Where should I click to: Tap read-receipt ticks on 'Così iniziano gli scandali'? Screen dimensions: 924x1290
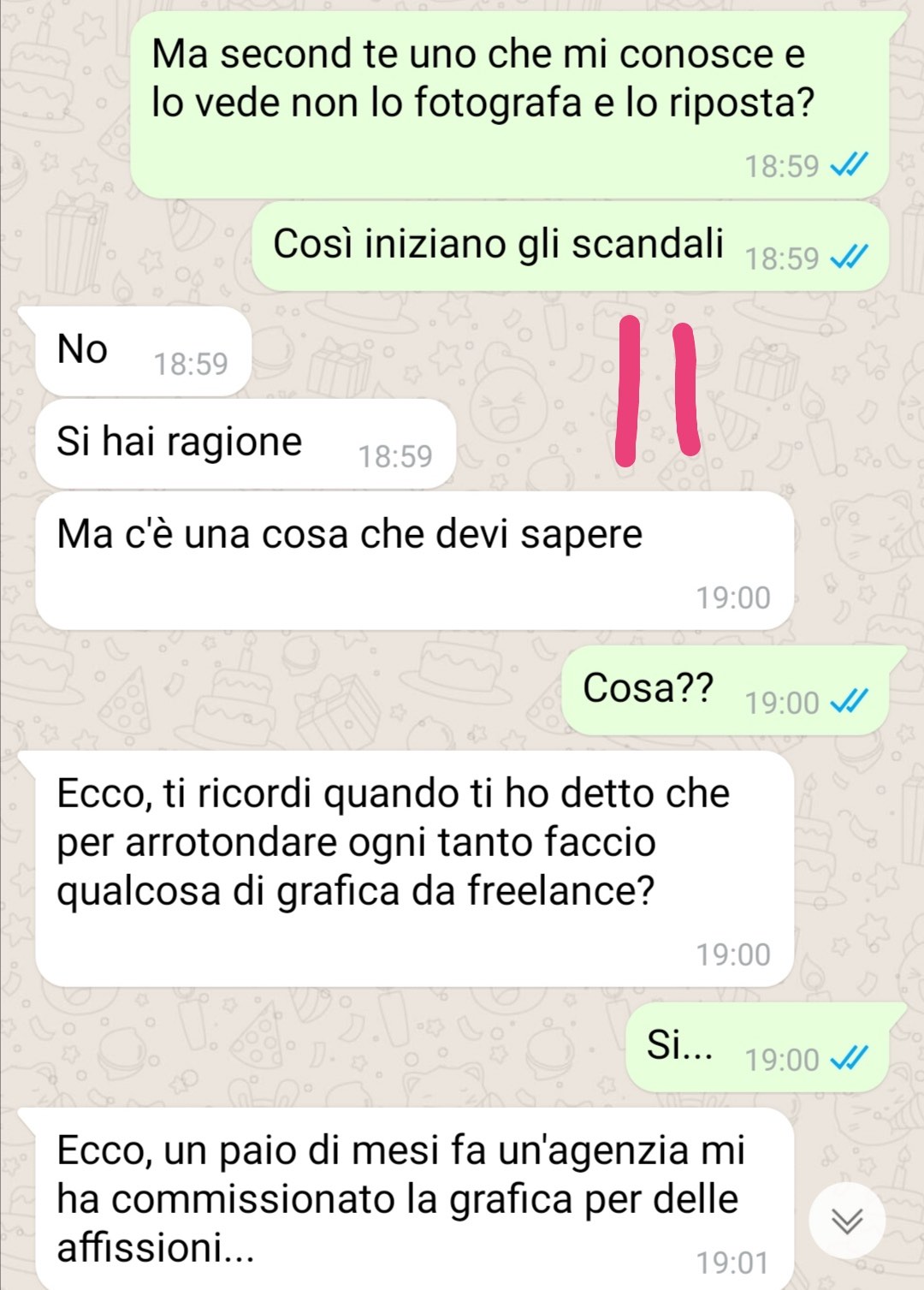(x=850, y=257)
